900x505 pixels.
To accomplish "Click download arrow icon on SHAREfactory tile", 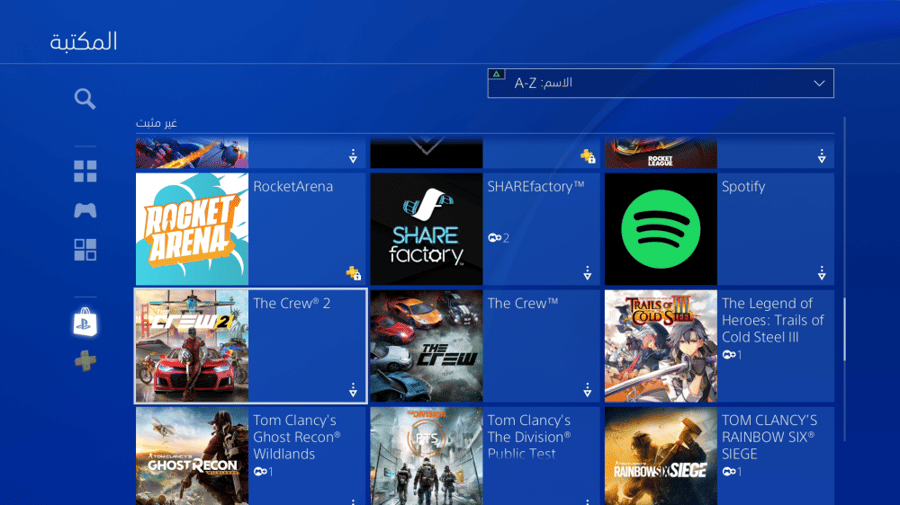I will click(x=587, y=273).
